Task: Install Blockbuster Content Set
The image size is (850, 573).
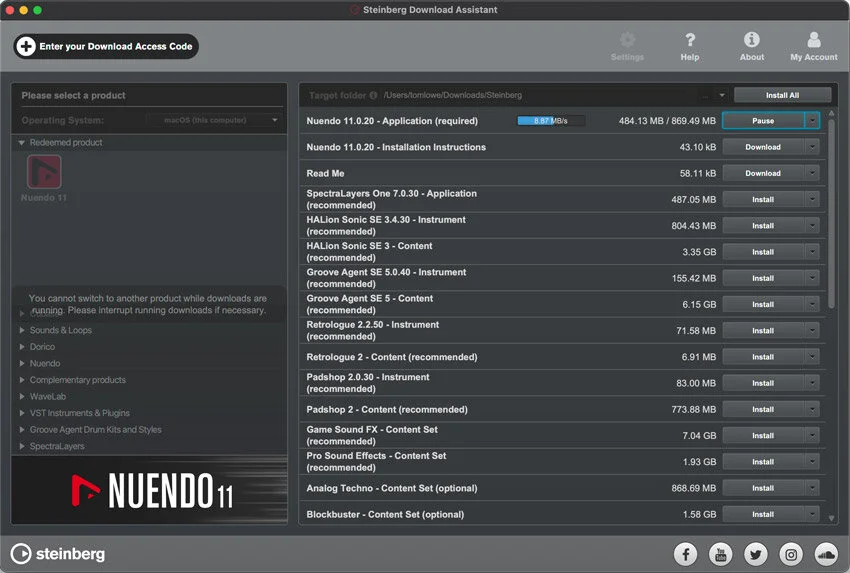Action: click(763, 514)
